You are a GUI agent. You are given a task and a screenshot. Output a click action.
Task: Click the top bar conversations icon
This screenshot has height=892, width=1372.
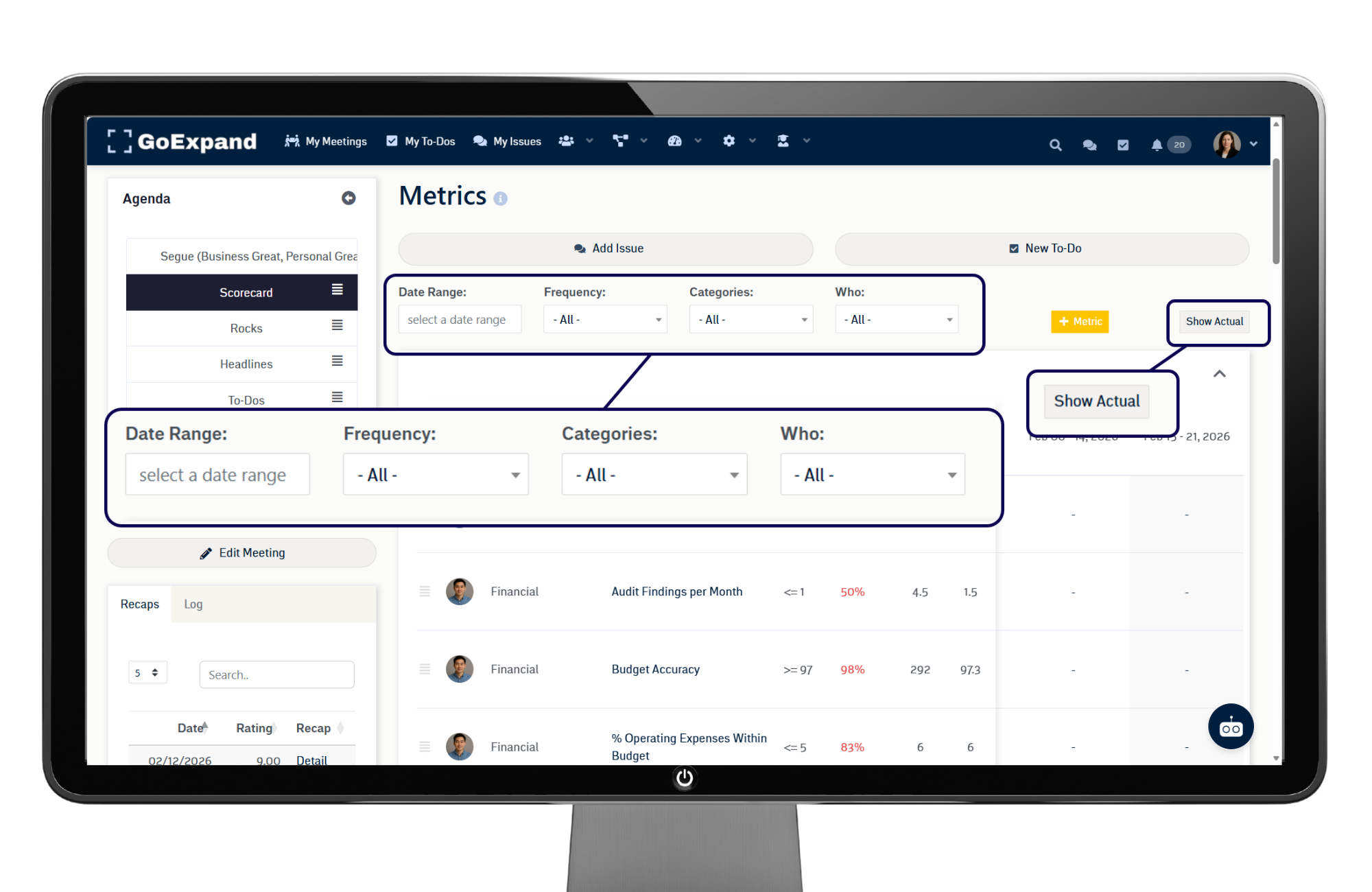click(x=1089, y=145)
